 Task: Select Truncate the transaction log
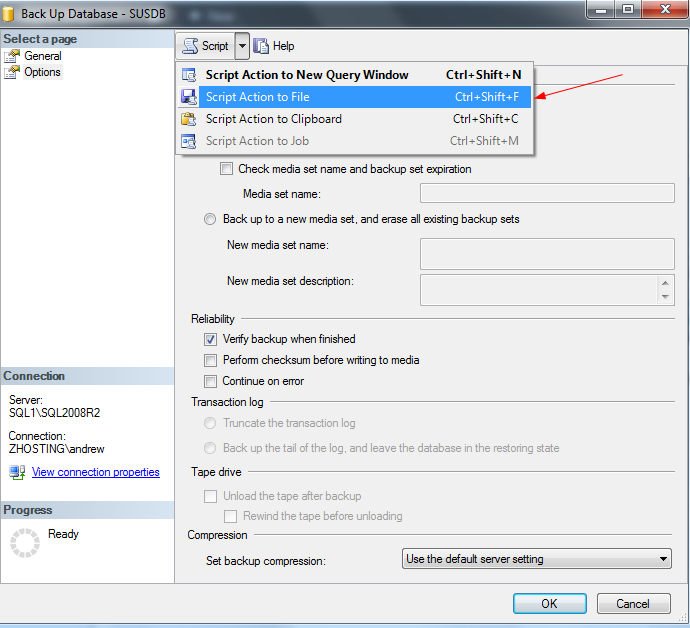(x=210, y=423)
